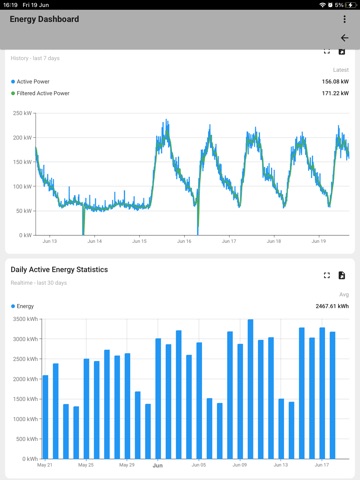The image size is (360, 480).
Task: Expand the power history chart to fullscreen
Action: 327,52
